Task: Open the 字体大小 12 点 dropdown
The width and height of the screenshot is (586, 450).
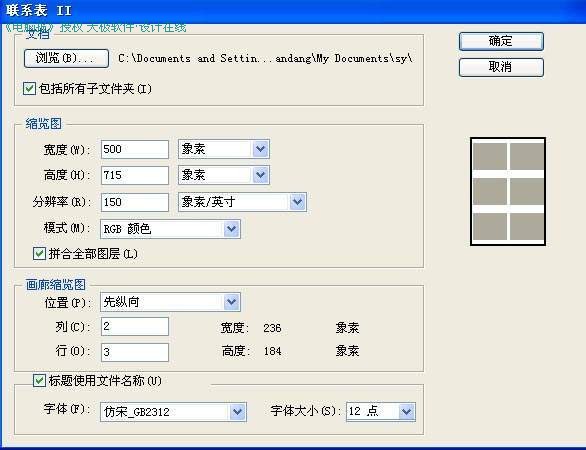Action: click(x=381, y=412)
